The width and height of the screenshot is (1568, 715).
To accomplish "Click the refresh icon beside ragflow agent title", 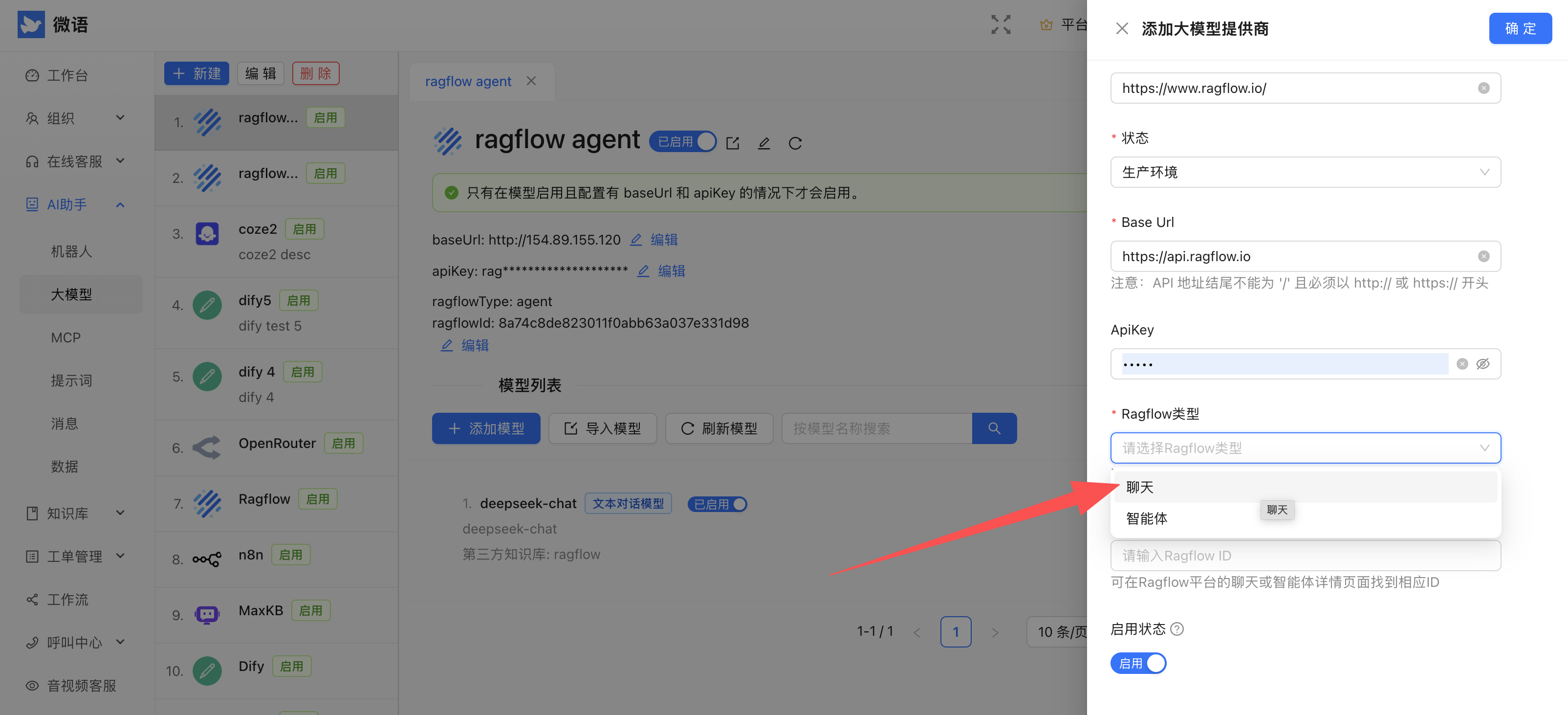I will point(795,143).
